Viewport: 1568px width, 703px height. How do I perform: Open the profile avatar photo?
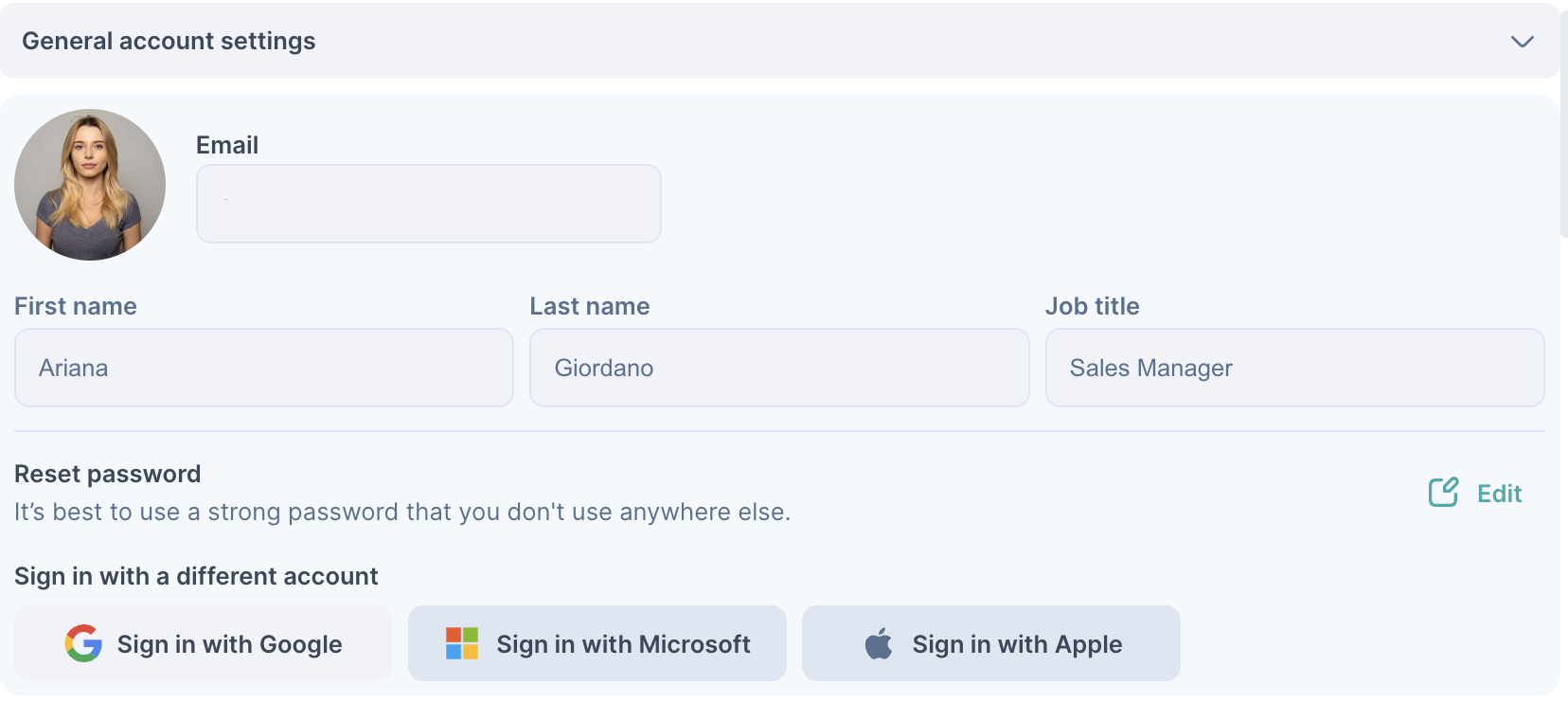click(x=90, y=185)
